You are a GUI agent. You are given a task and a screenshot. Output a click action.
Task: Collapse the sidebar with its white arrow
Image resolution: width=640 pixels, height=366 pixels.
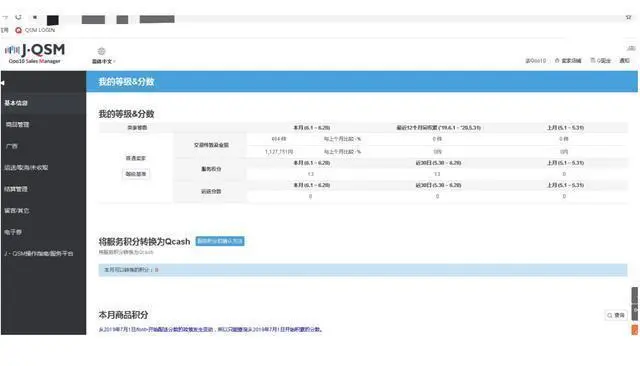point(3,83)
